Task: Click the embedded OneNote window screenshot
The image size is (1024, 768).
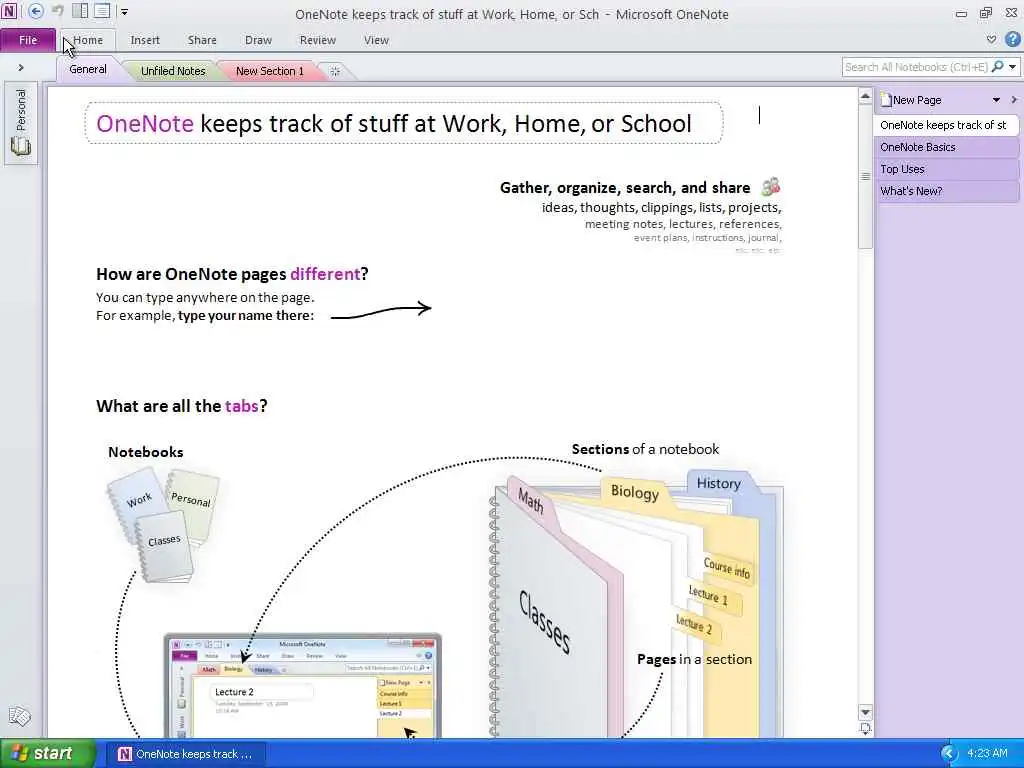Action: point(303,686)
